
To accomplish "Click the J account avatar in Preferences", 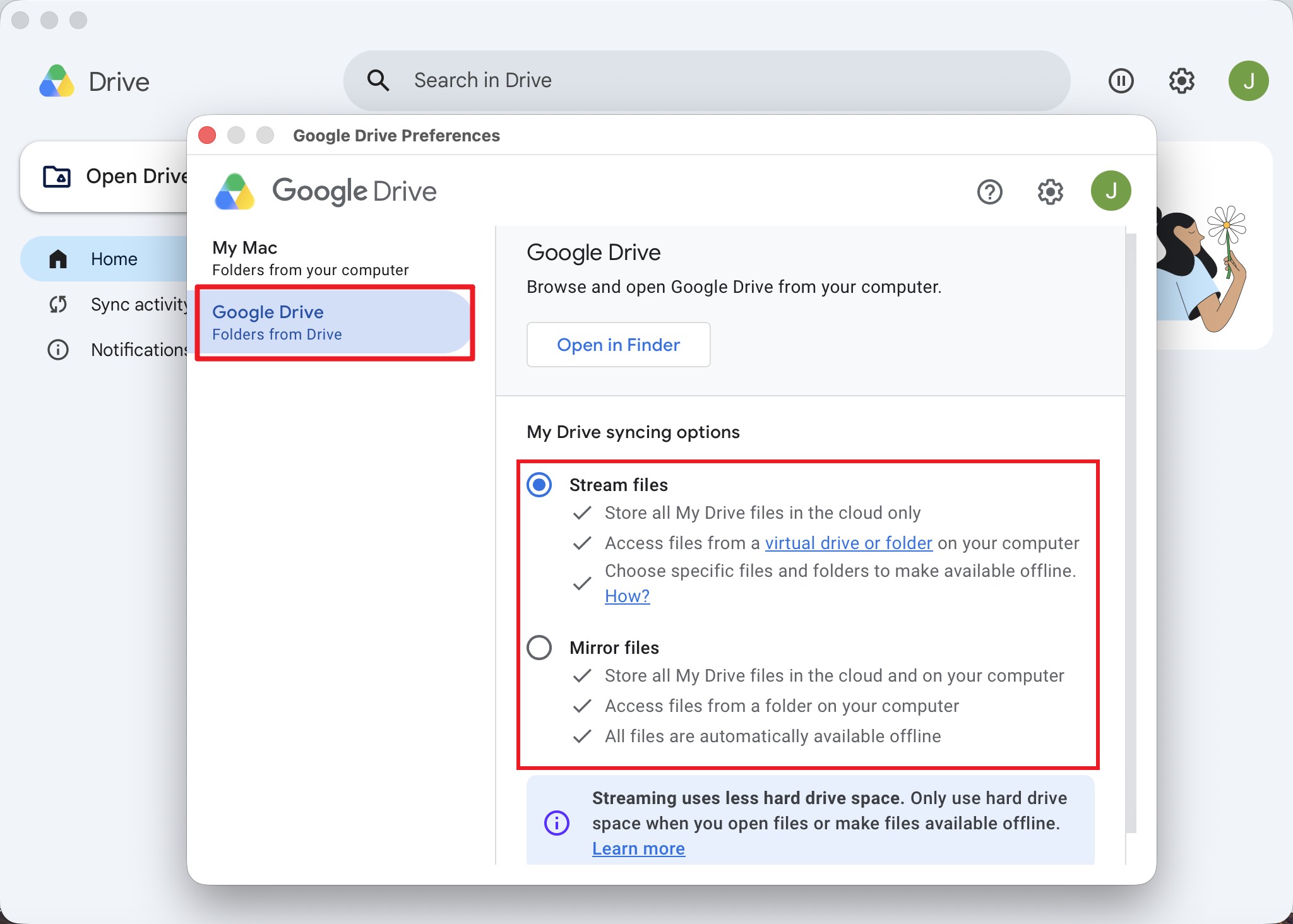I will pyautogui.click(x=1111, y=191).
